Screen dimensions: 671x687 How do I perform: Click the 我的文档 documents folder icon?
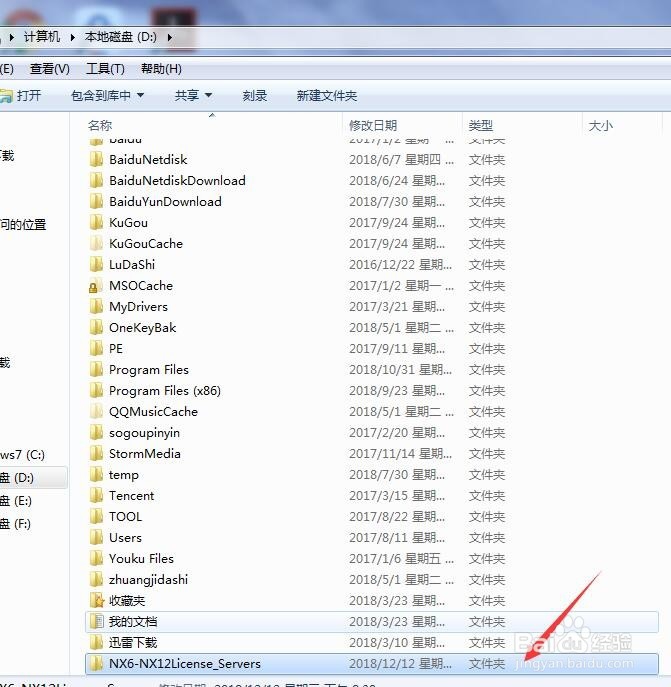coord(96,622)
